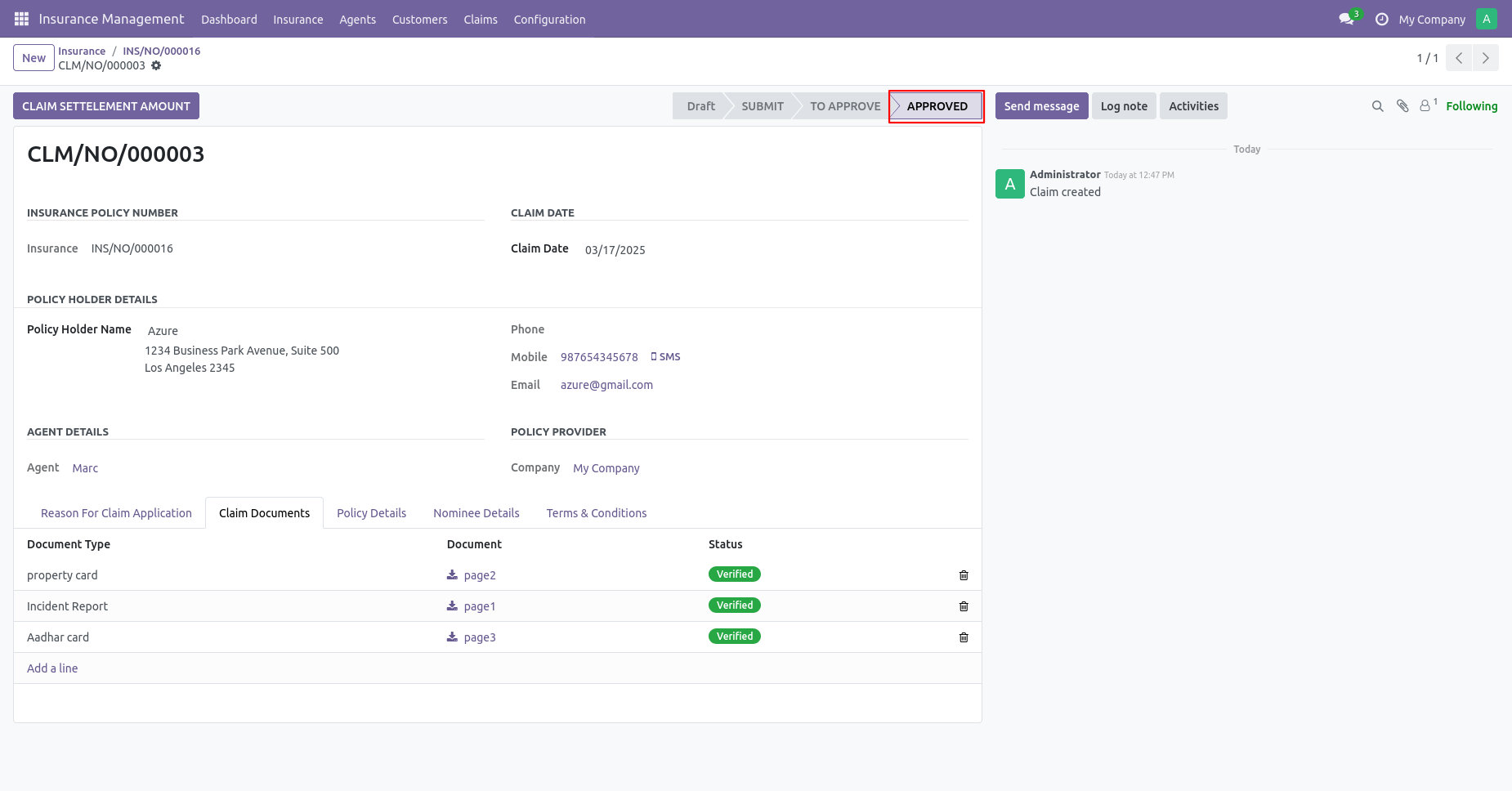Delete the Aadhar card document row
The width and height of the screenshot is (1512, 791).
(x=964, y=637)
